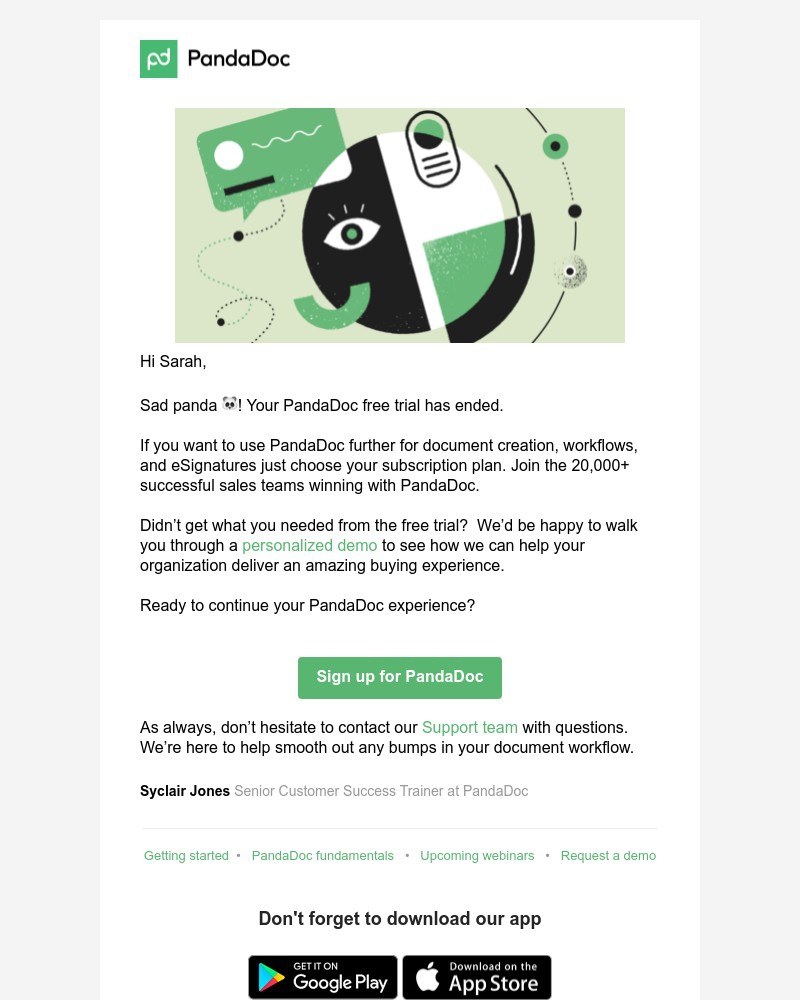Click the 'Hi Sarah,' greeting line

click(x=173, y=361)
